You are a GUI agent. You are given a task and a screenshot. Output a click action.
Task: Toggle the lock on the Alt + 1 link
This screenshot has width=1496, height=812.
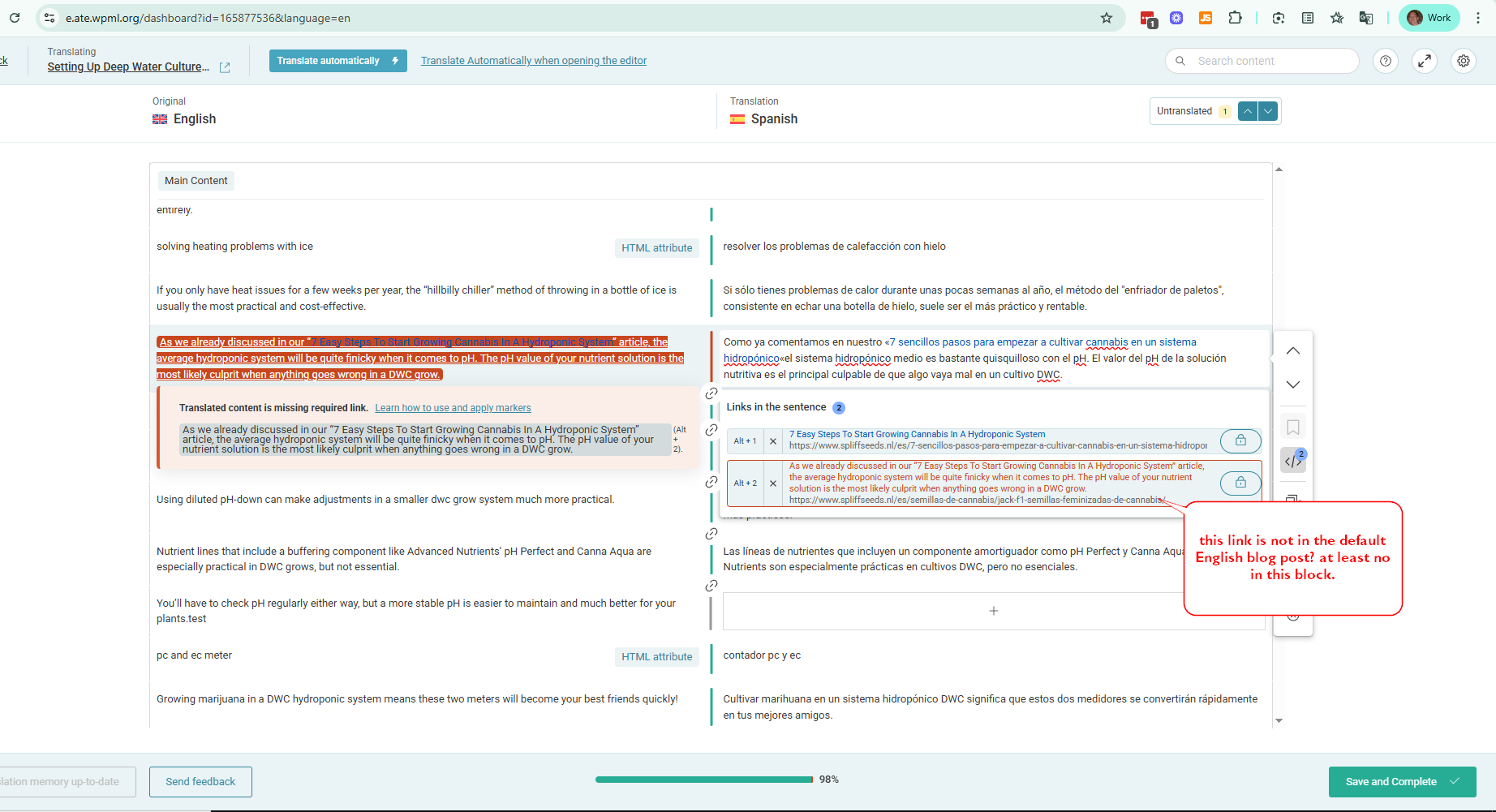pos(1240,440)
